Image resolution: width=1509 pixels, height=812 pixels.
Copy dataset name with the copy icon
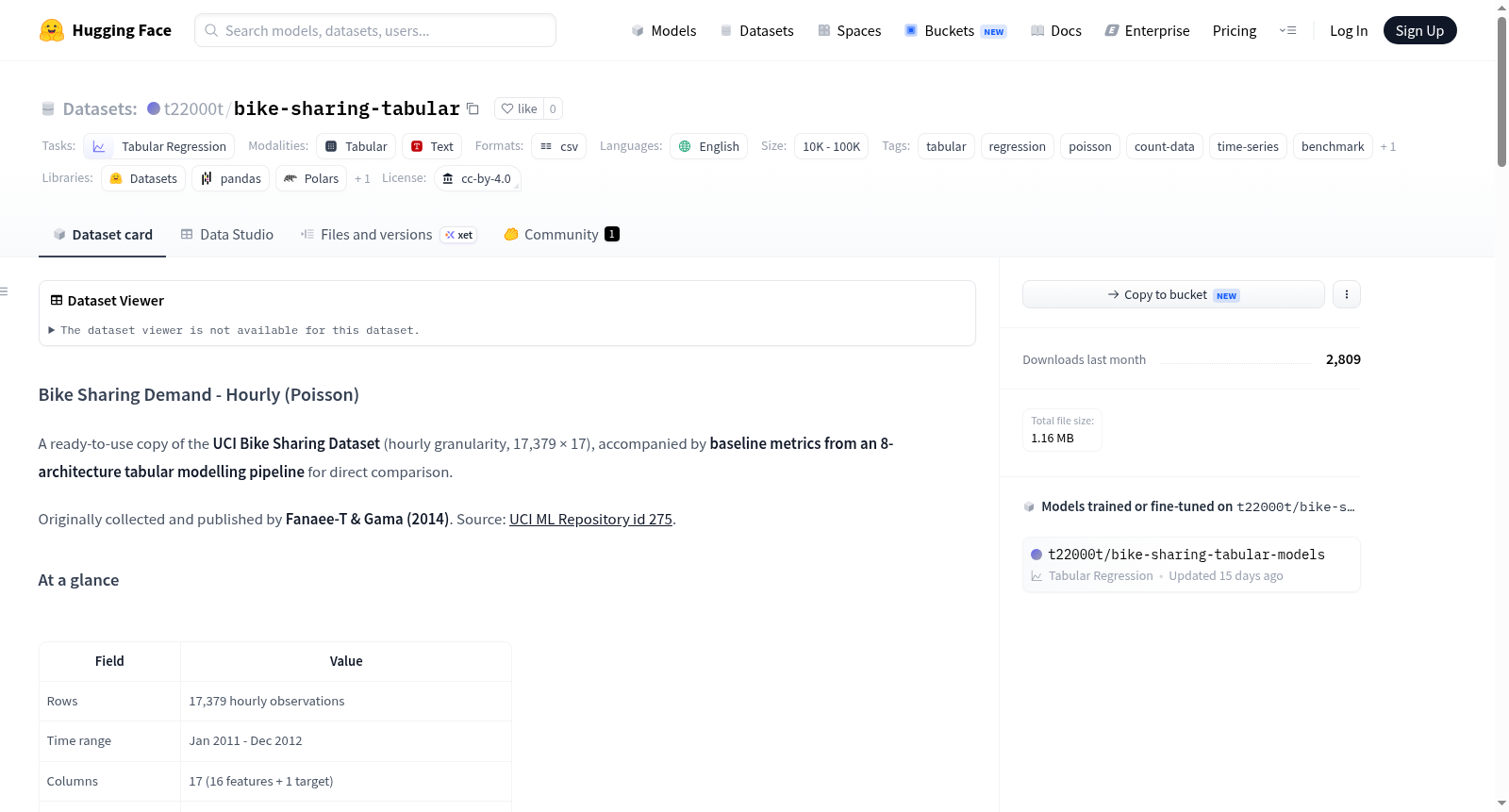(x=473, y=109)
